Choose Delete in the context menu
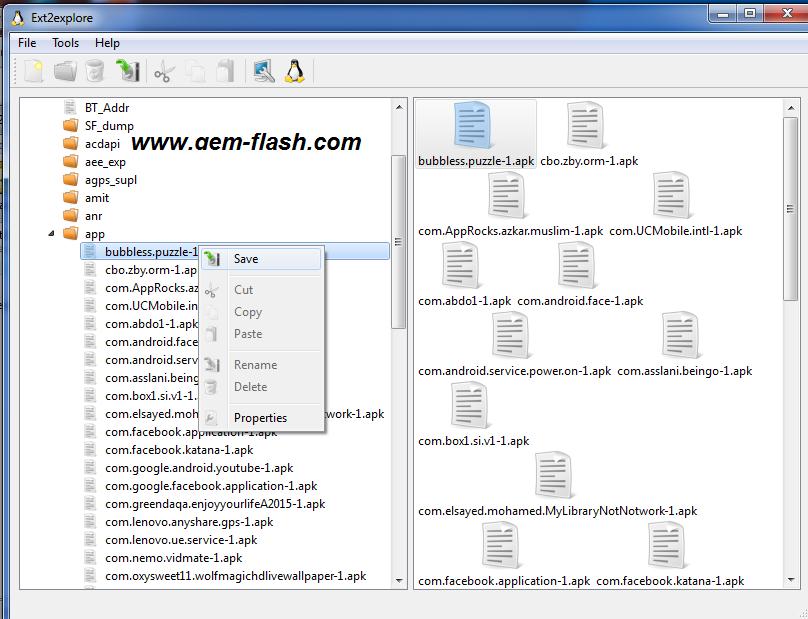 tap(262, 387)
